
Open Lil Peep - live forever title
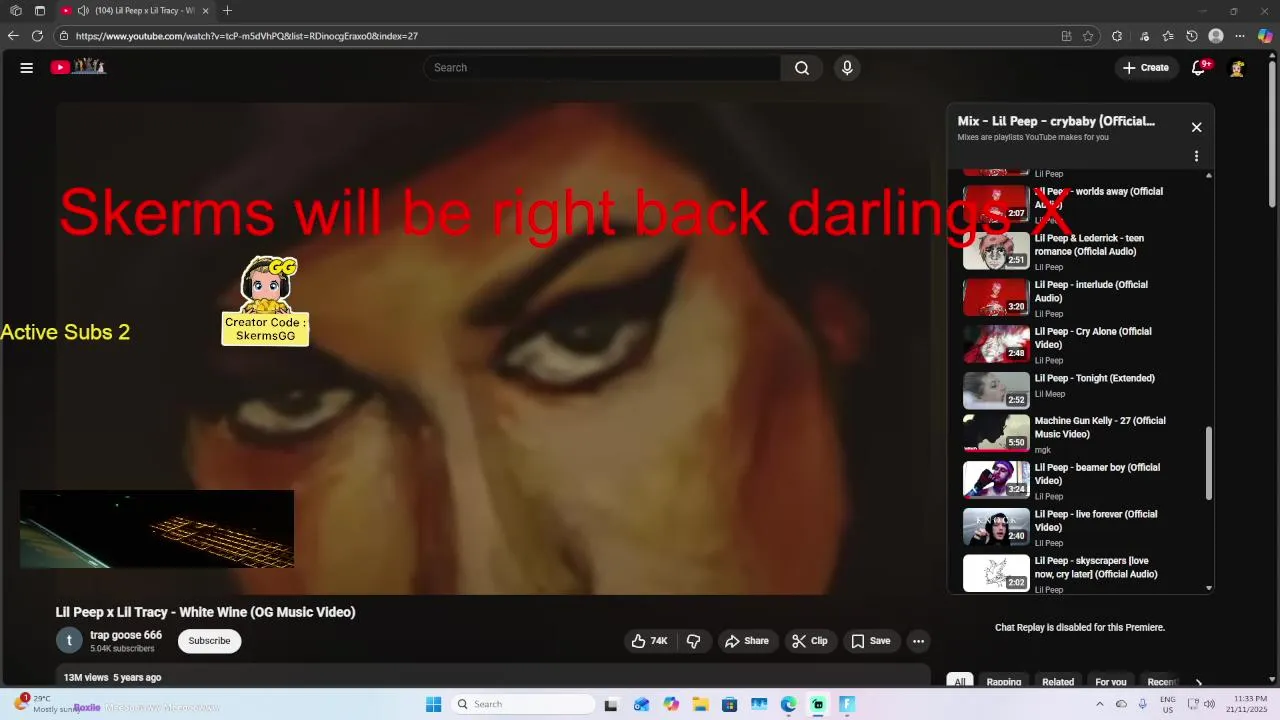point(1096,521)
